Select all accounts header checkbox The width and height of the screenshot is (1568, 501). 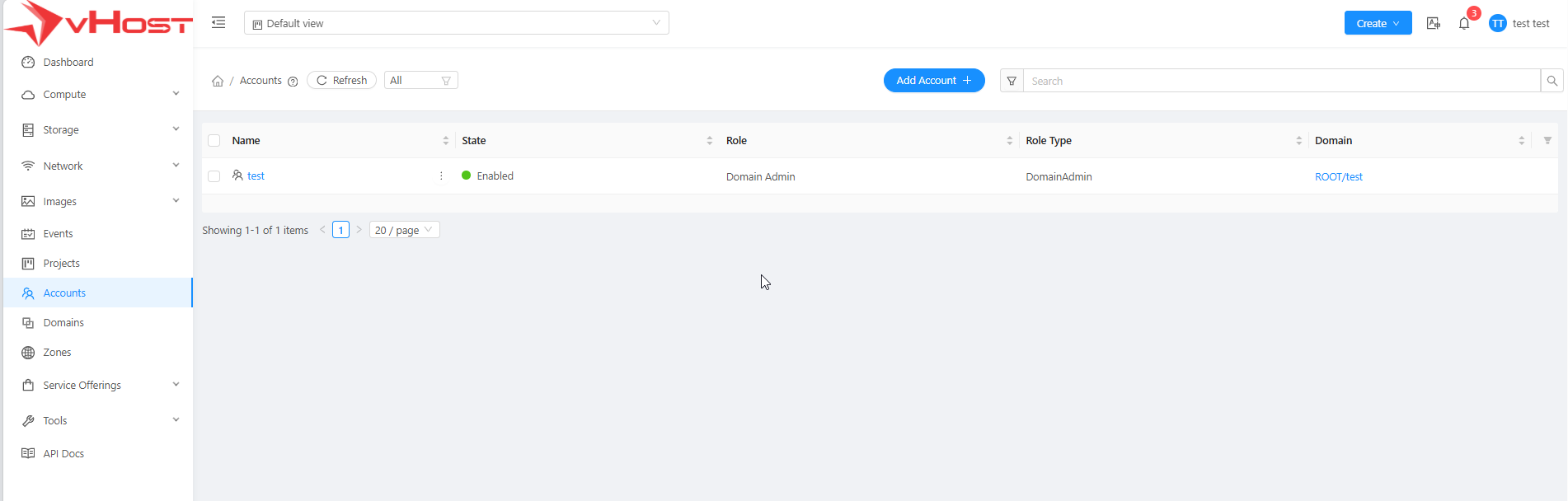(x=214, y=141)
